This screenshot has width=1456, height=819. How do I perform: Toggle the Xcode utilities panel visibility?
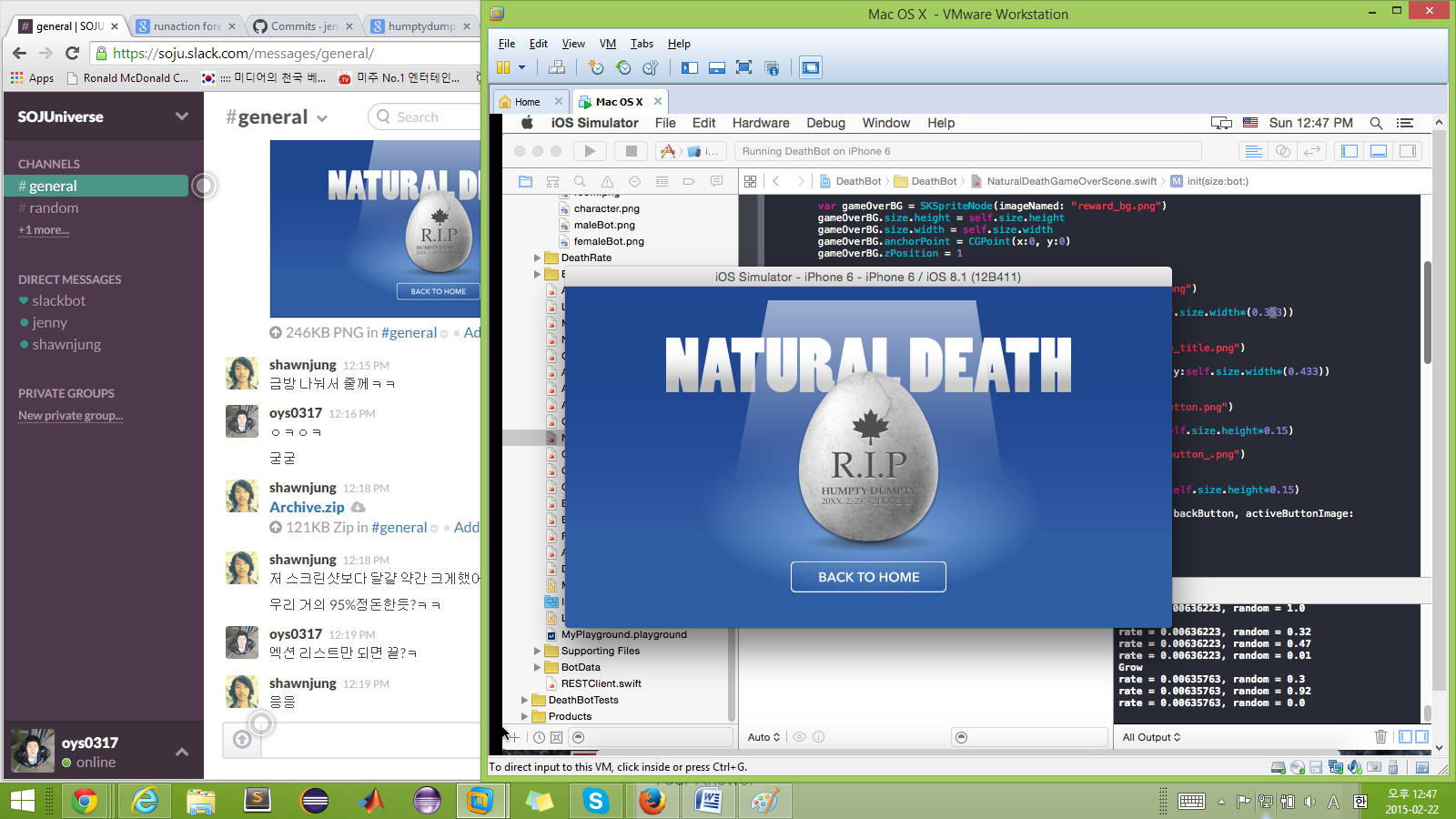[1408, 151]
